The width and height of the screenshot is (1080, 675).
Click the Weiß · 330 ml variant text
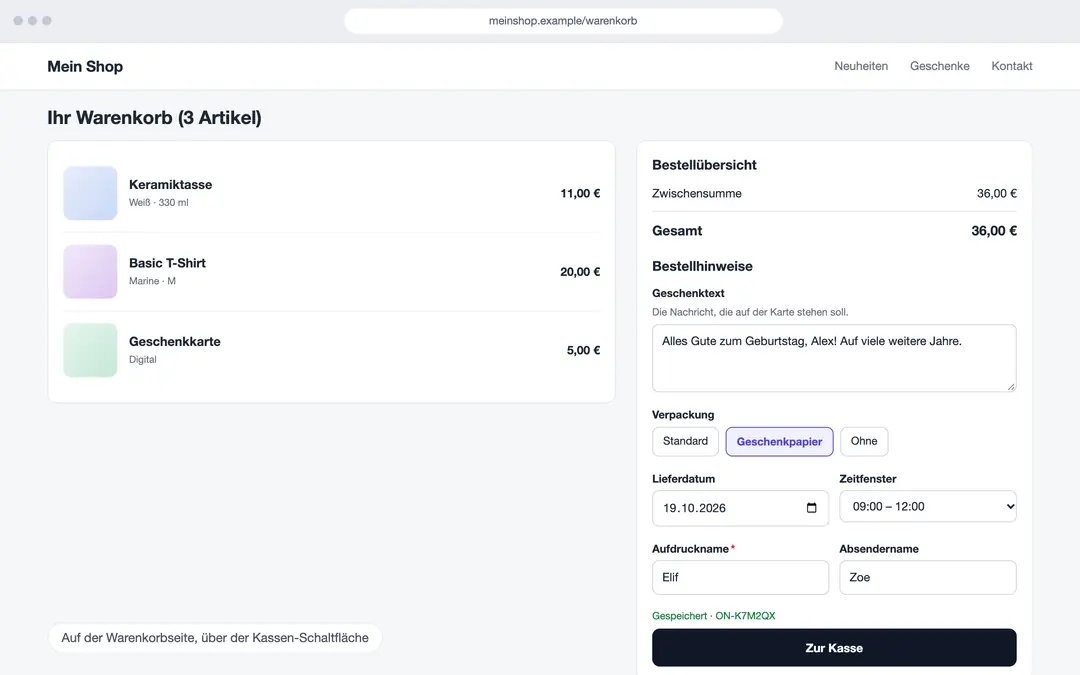point(158,202)
